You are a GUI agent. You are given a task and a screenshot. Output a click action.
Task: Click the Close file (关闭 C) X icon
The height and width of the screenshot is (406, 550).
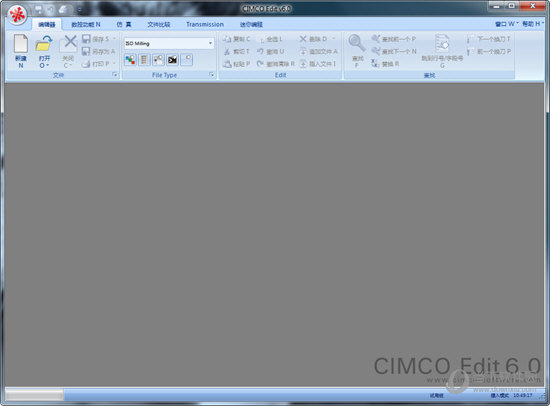point(69,44)
